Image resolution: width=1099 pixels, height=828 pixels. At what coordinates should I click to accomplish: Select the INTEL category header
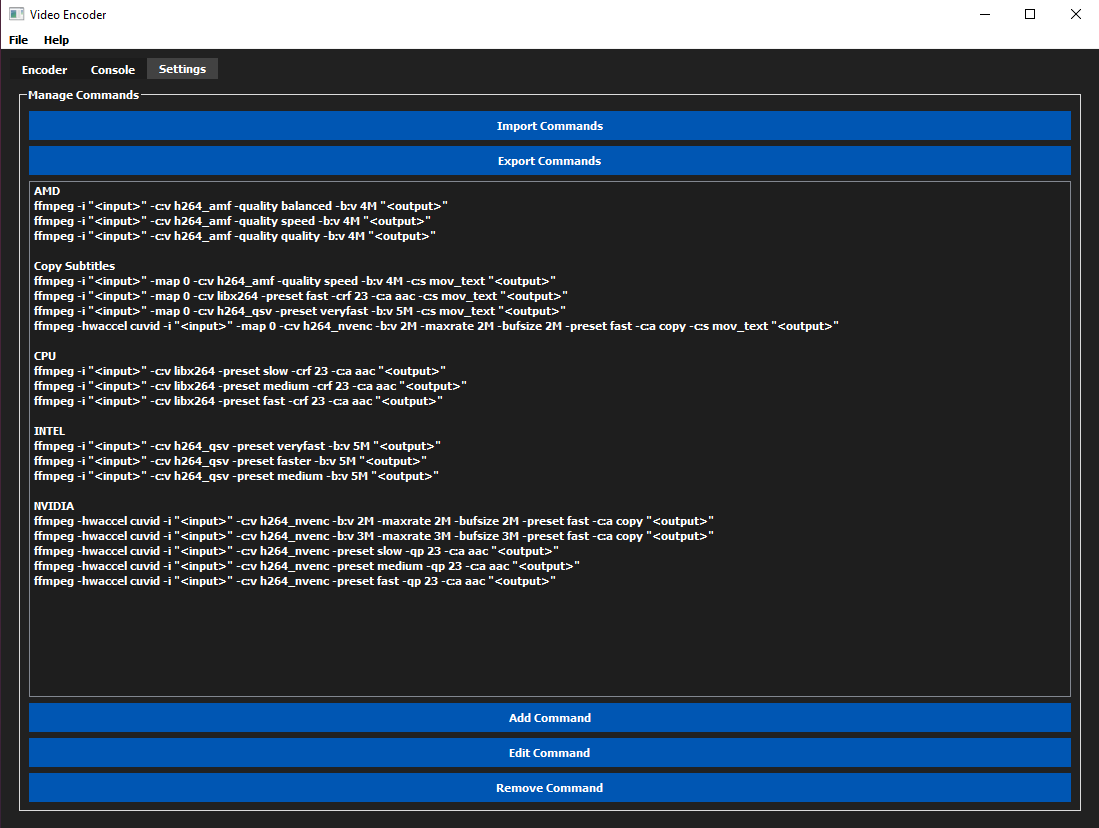click(x=49, y=431)
